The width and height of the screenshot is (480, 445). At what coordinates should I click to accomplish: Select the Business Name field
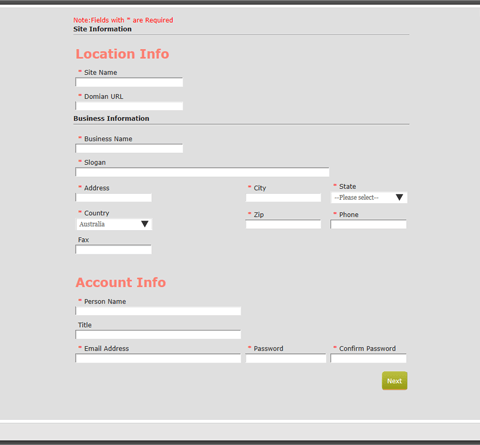[x=129, y=148]
